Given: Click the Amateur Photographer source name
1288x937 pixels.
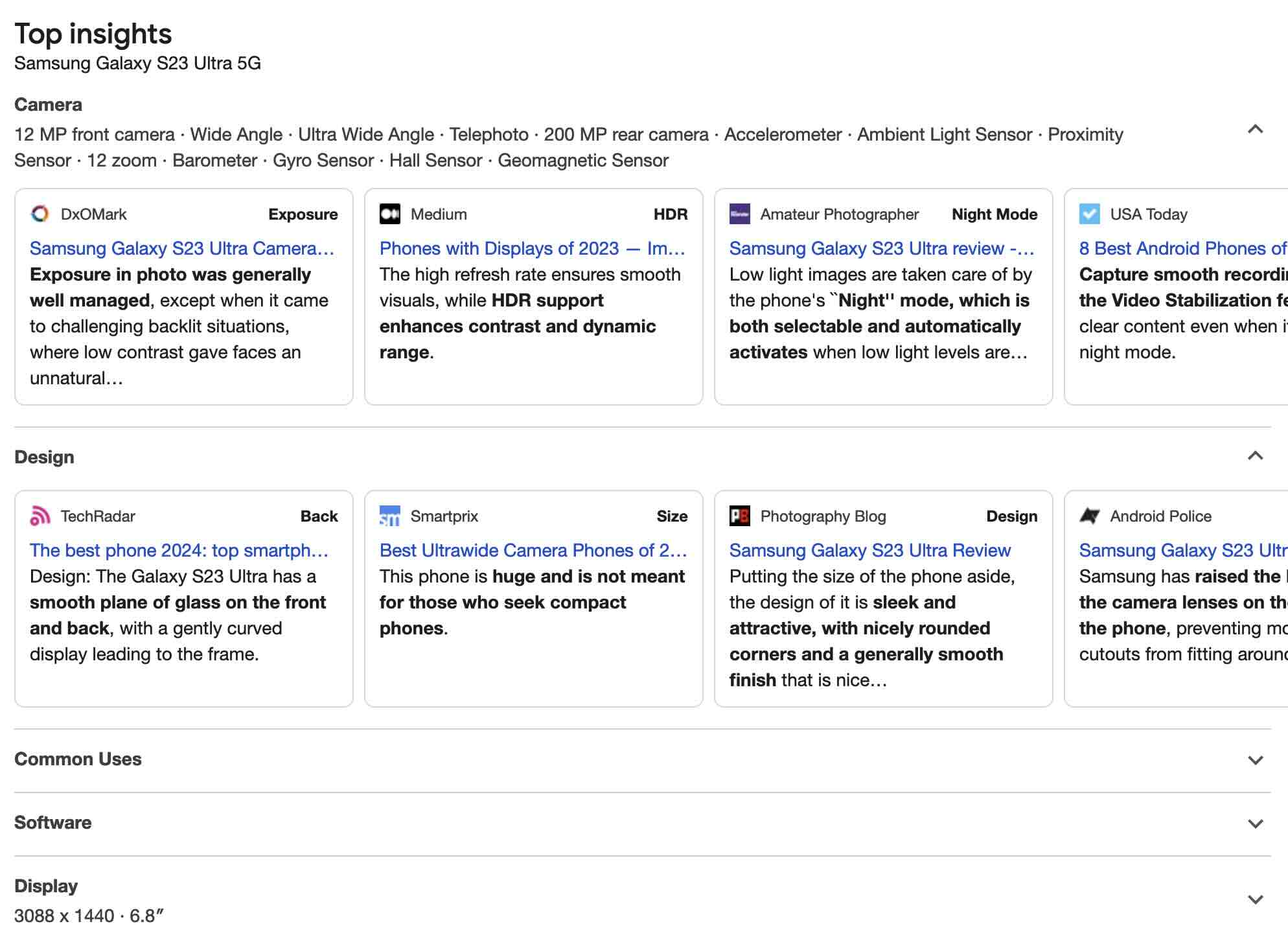Looking at the screenshot, I should tap(840, 214).
